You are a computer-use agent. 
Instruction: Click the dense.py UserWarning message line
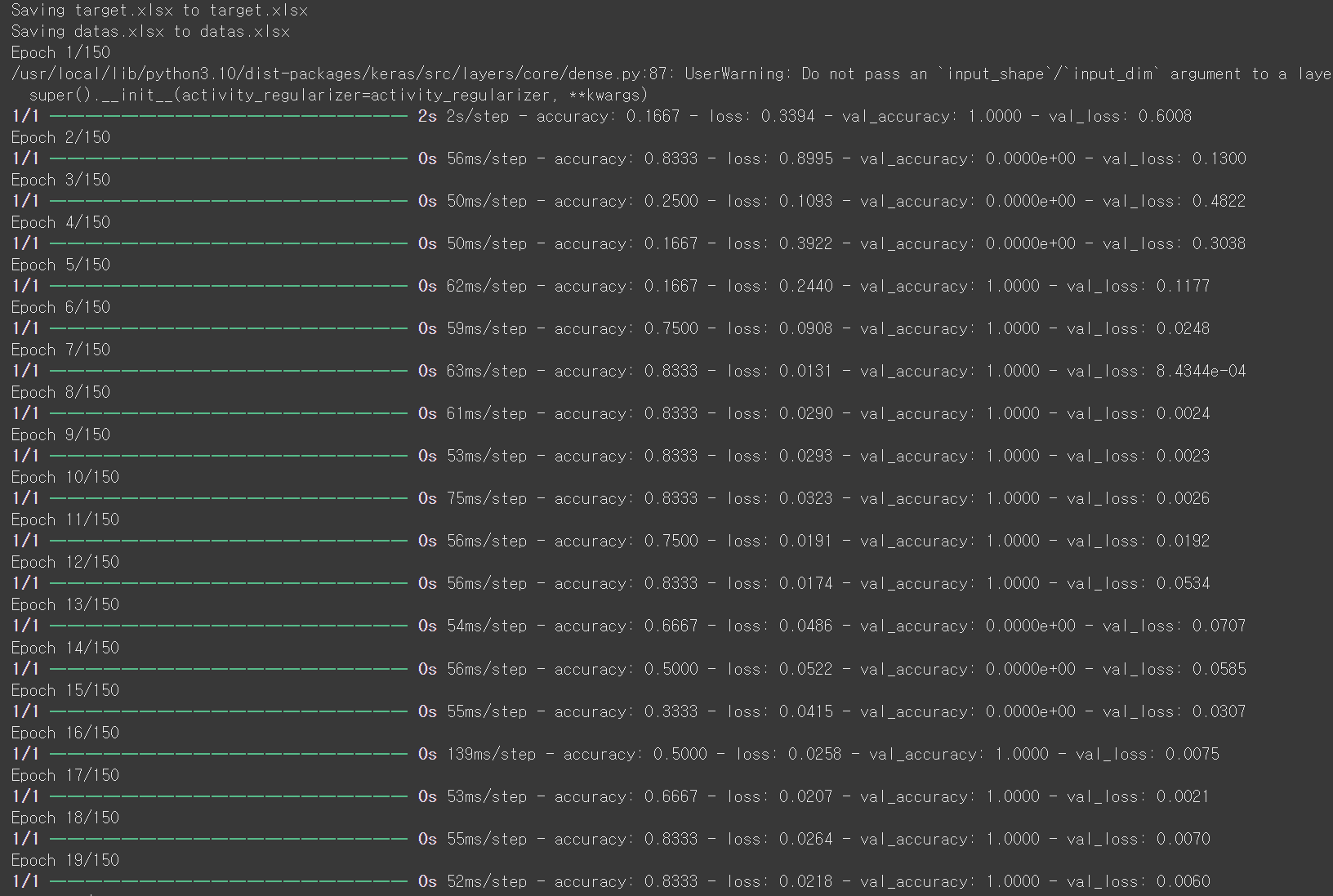click(x=672, y=74)
